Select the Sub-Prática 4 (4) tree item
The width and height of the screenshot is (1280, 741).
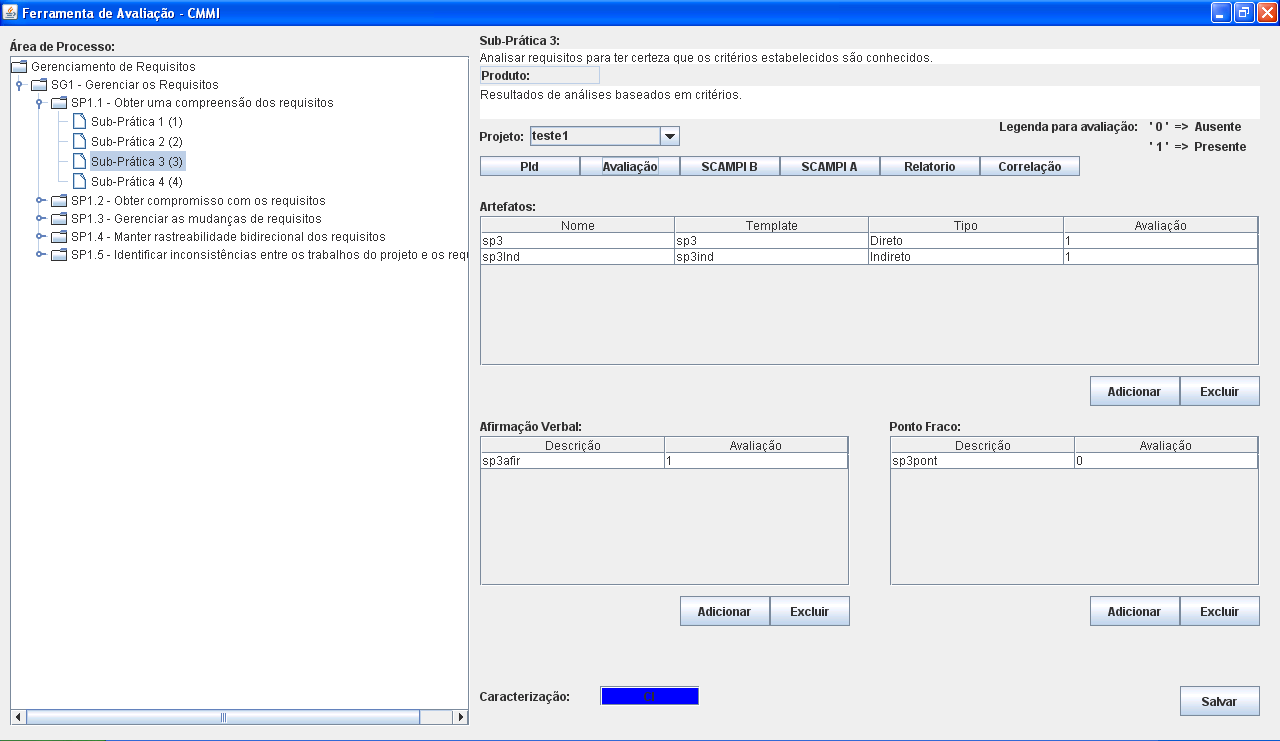point(137,182)
